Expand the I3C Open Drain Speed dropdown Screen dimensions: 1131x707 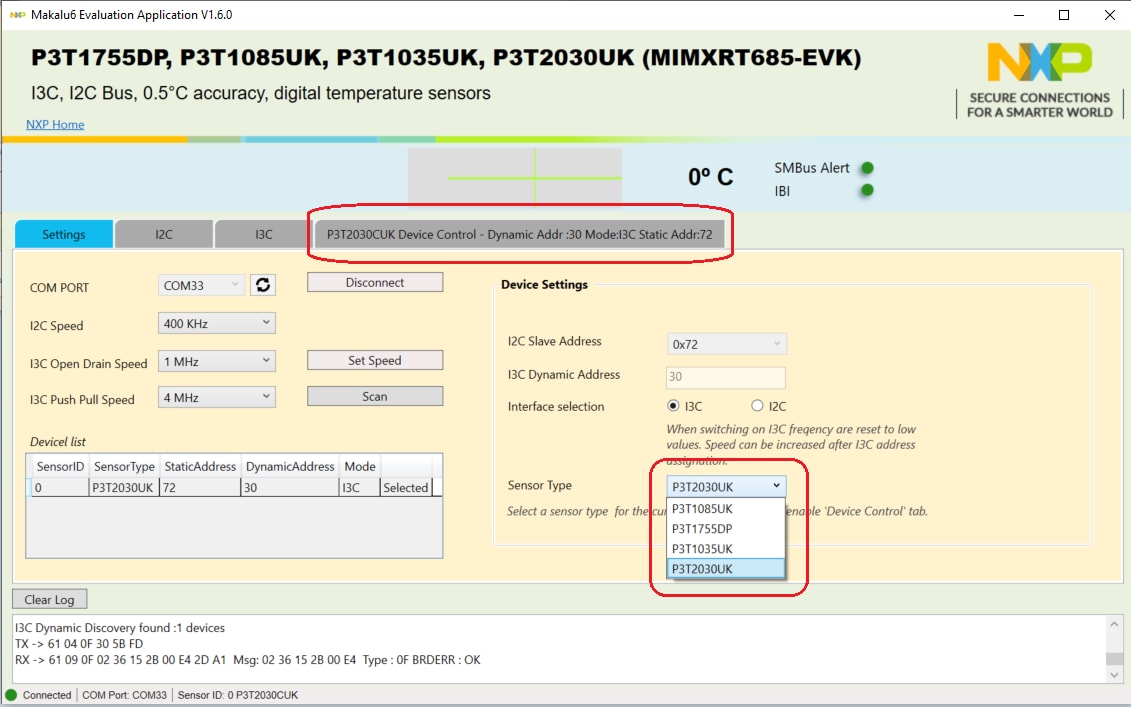tap(216, 361)
